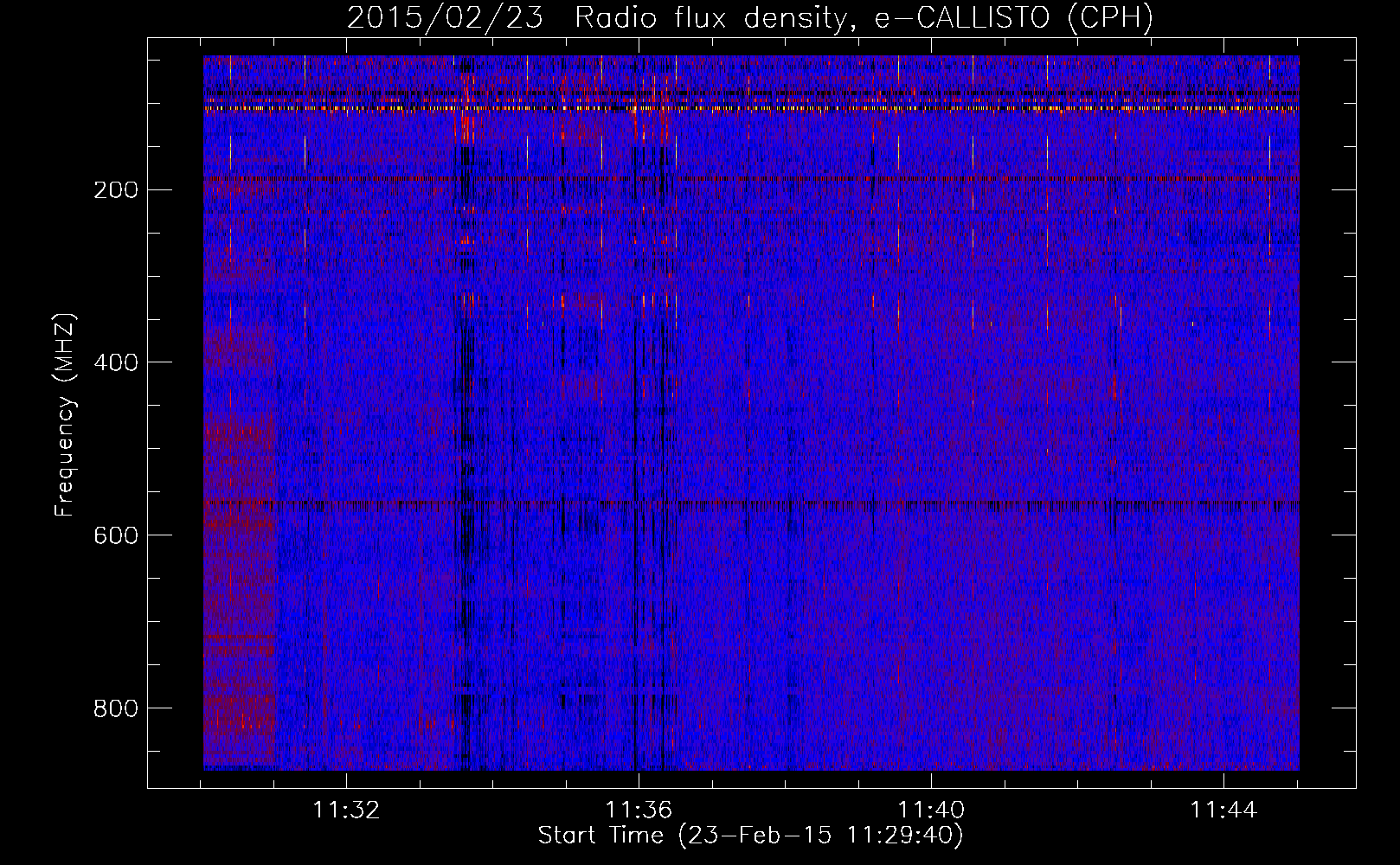This screenshot has width=1400, height=865.
Task: Click the 400 frequency tick label
Action: tap(115, 362)
